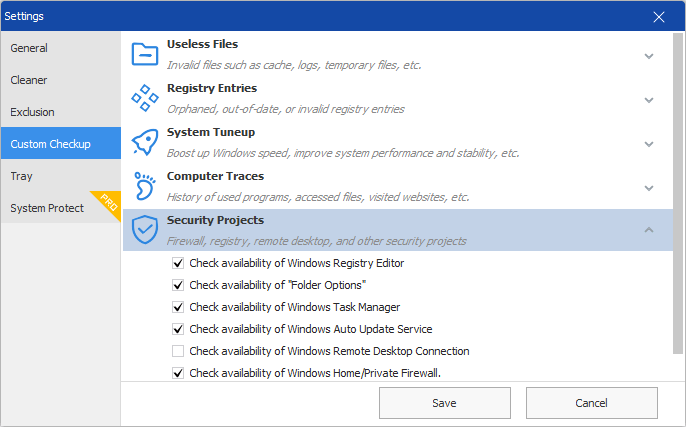Disable Windows Auto Update Service check
The width and height of the screenshot is (686, 427).
point(178,329)
